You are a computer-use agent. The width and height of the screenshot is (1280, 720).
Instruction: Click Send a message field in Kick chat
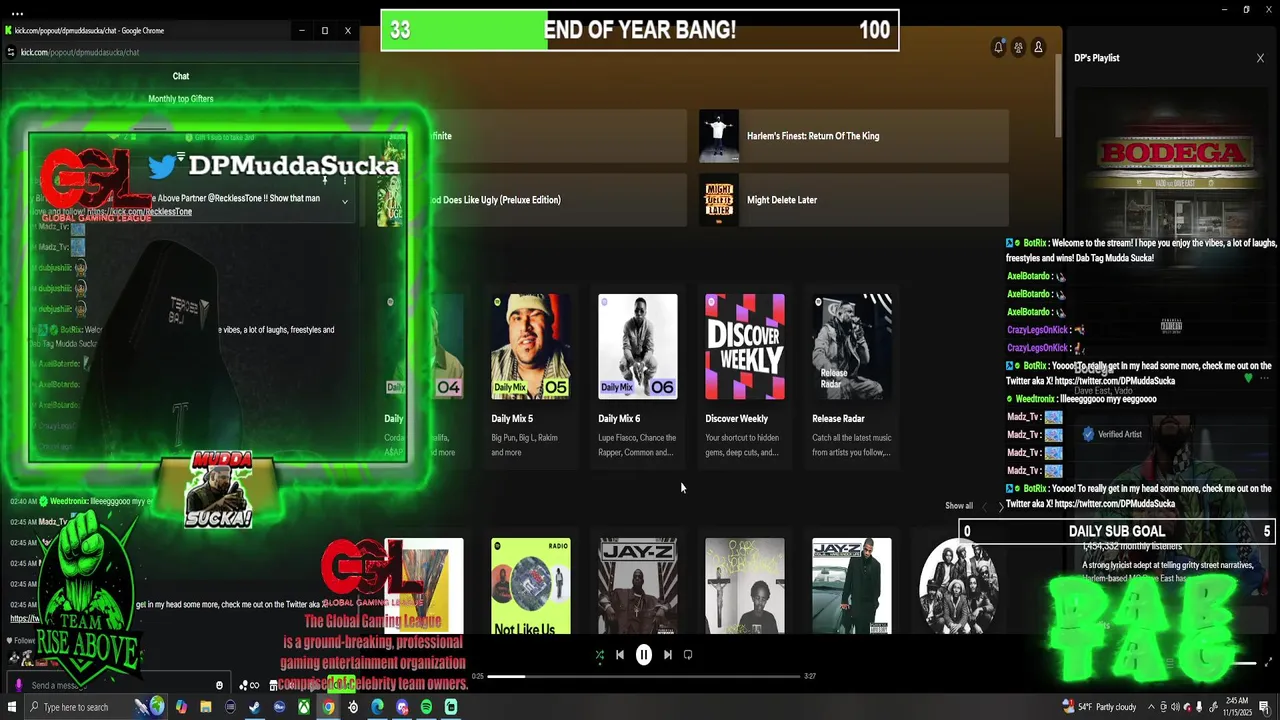tap(120, 685)
